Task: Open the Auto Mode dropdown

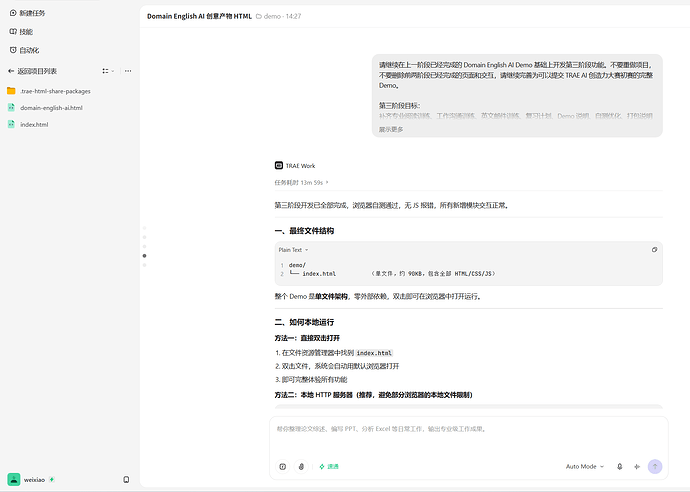Action: (585, 466)
